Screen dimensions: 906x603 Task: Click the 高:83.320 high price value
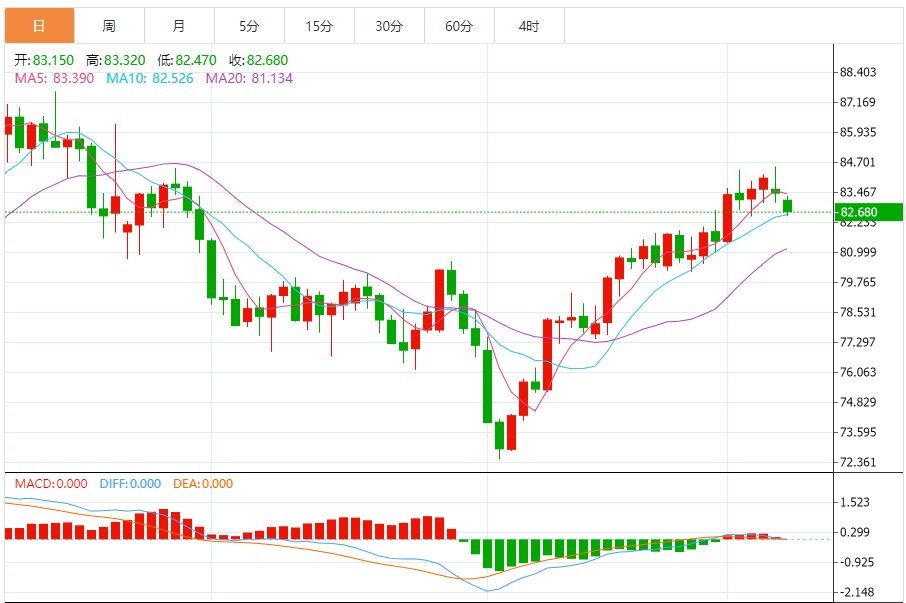tap(116, 60)
